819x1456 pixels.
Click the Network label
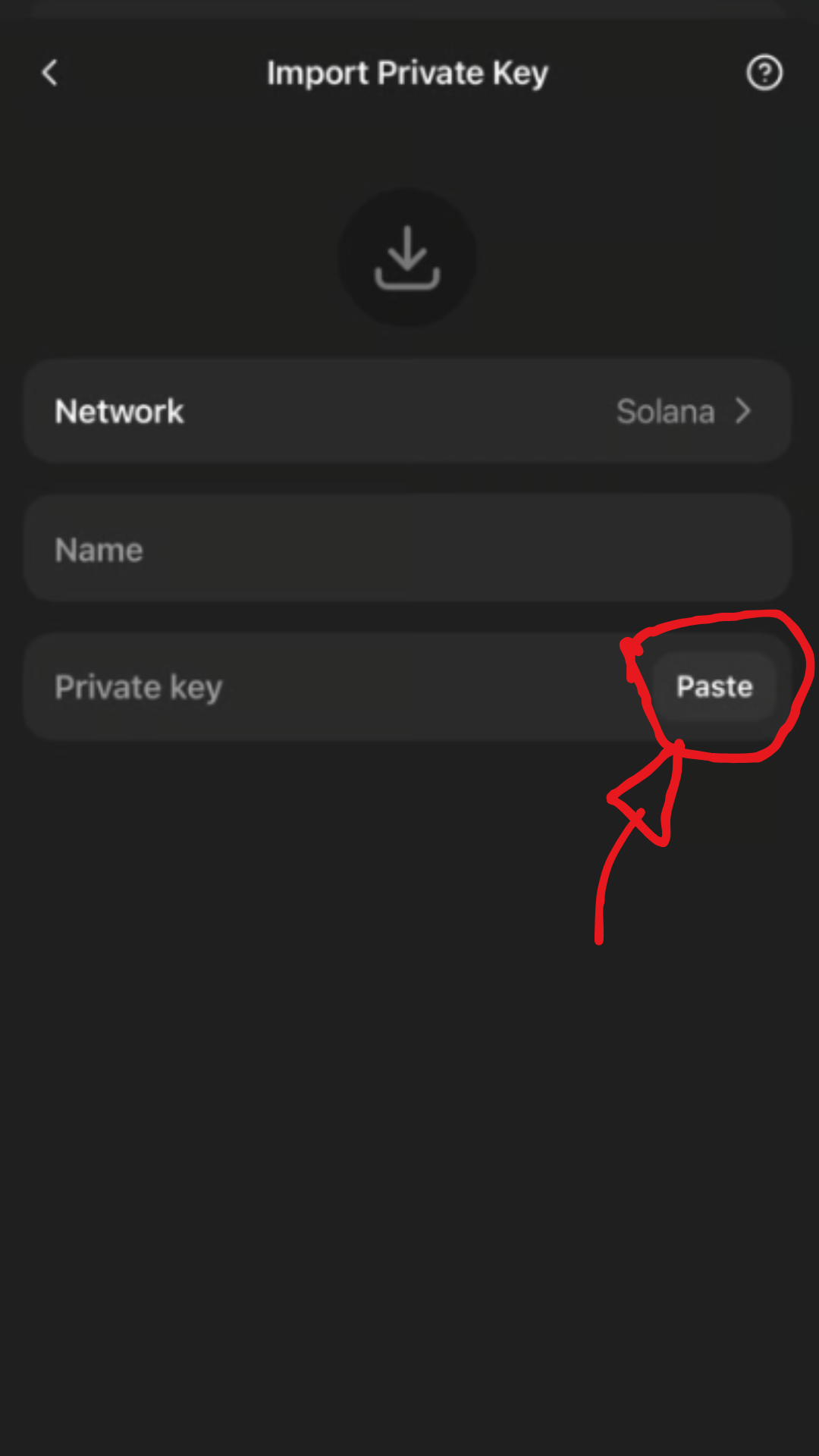(119, 412)
